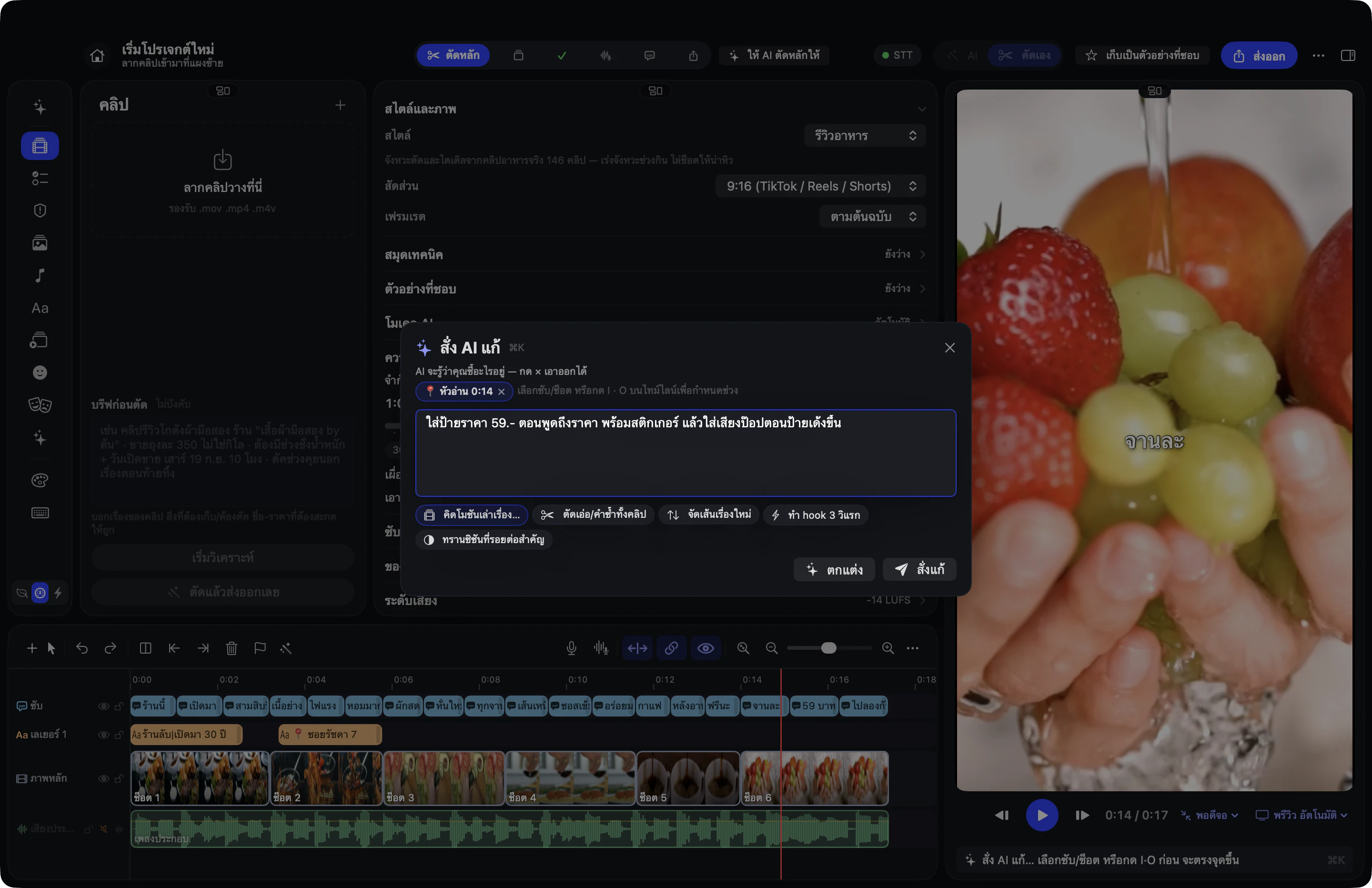
Task: Click the ตกแต่ง button in dialog
Action: (x=834, y=569)
